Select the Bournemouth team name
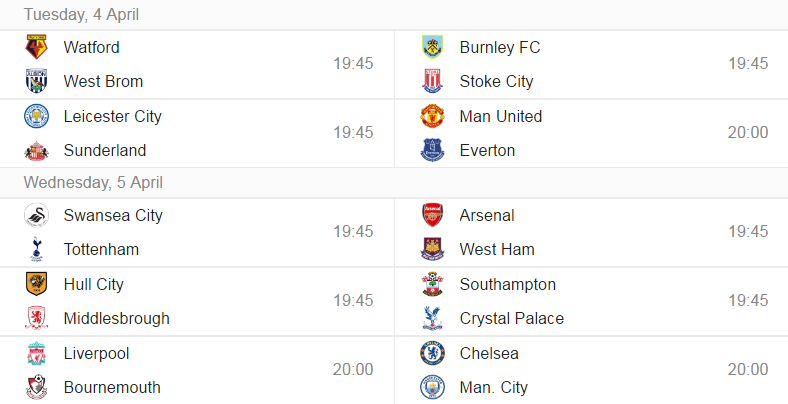 [x=111, y=387]
